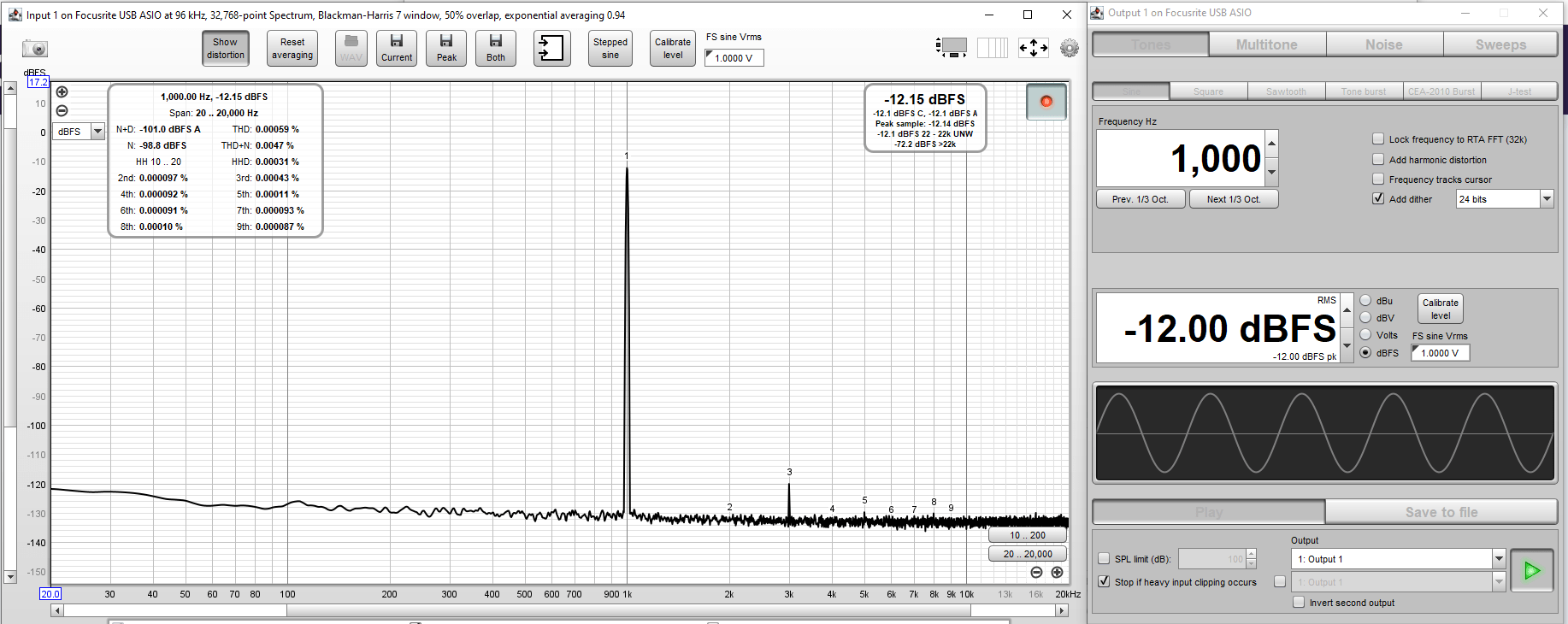This screenshot has height=624, width=1568.
Task: Decrease frequency with spinner down arrow
Action: 1272,172
